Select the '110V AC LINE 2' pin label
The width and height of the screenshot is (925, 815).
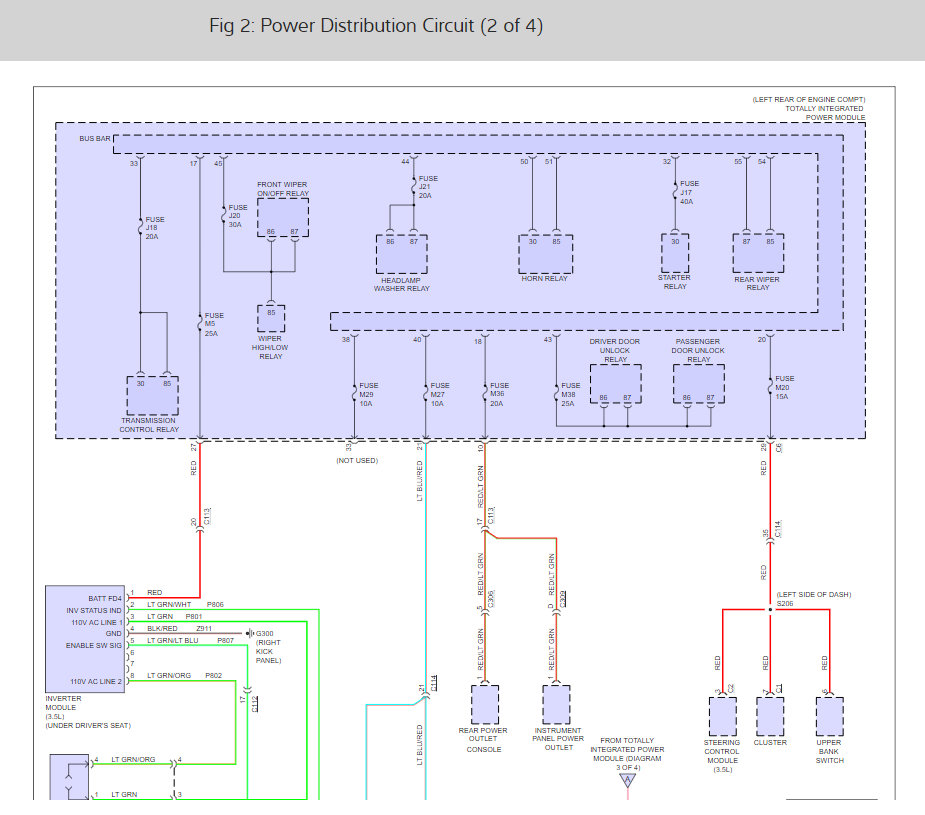pos(96,681)
